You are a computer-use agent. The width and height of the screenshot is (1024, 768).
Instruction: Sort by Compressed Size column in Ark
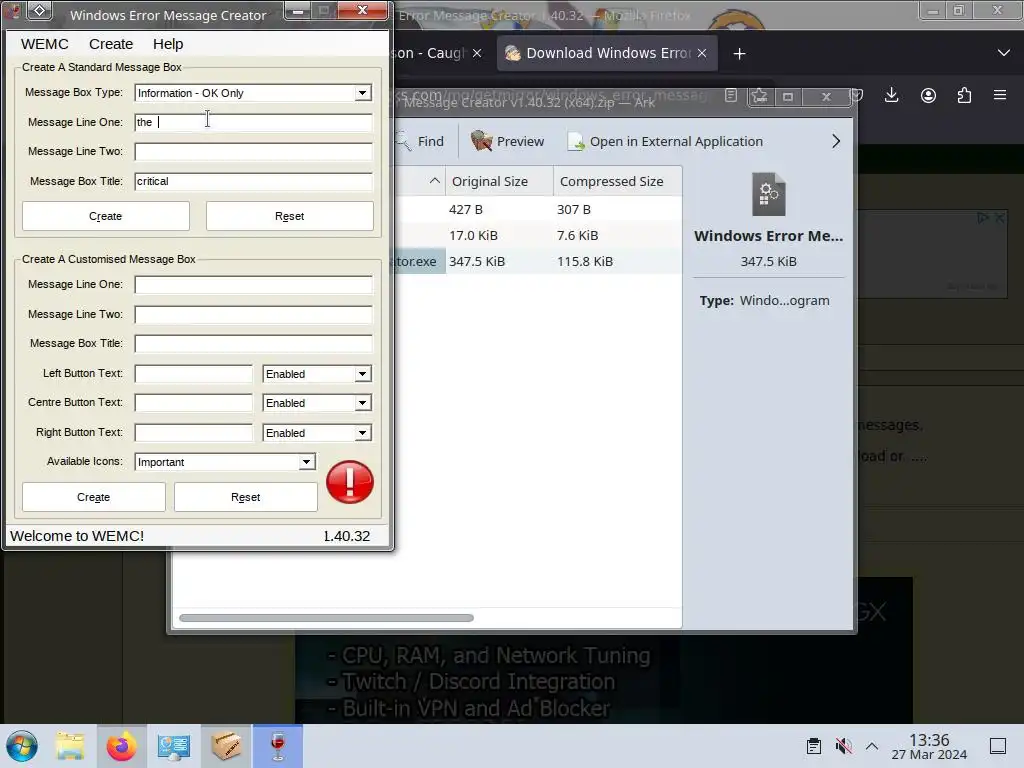pyautogui.click(x=617, y=182)
